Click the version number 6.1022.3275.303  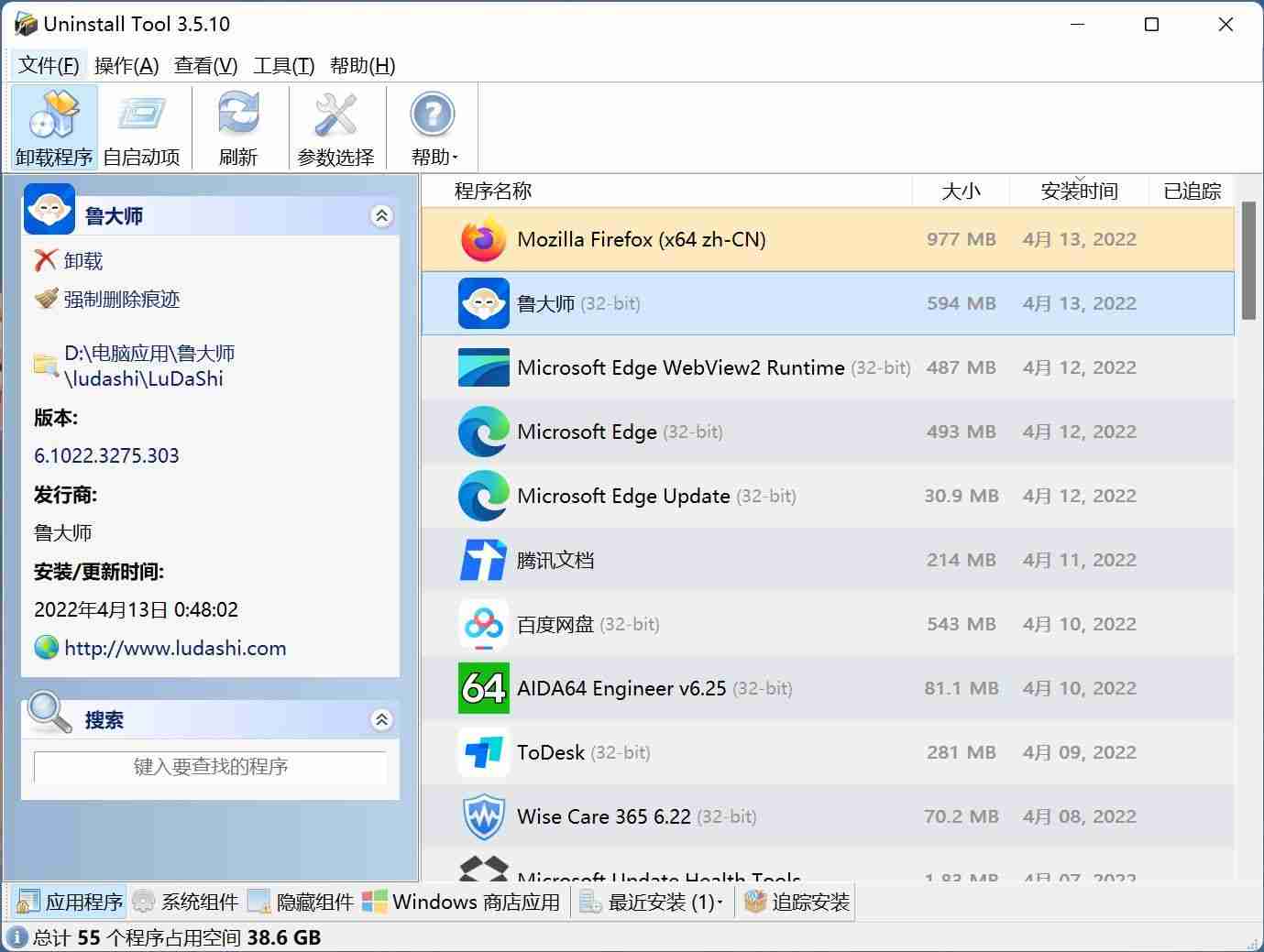tap(106, 455)
